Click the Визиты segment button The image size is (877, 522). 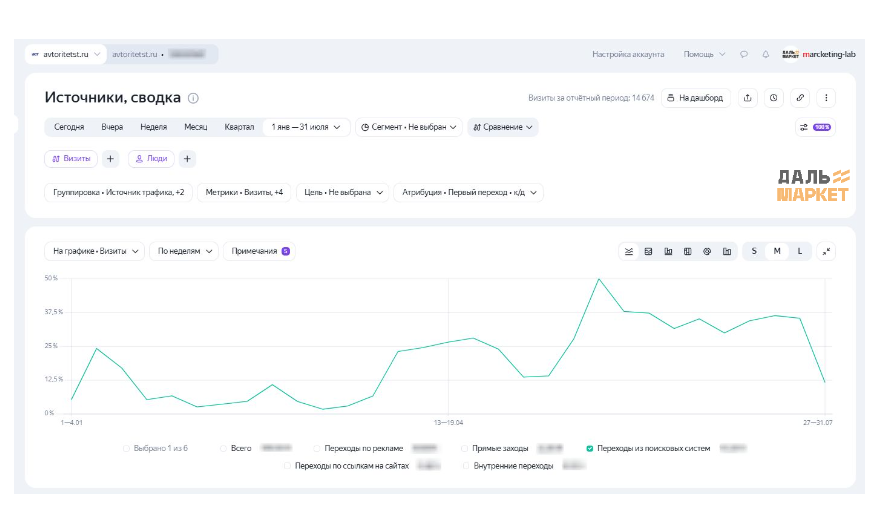tap(71, 159)
